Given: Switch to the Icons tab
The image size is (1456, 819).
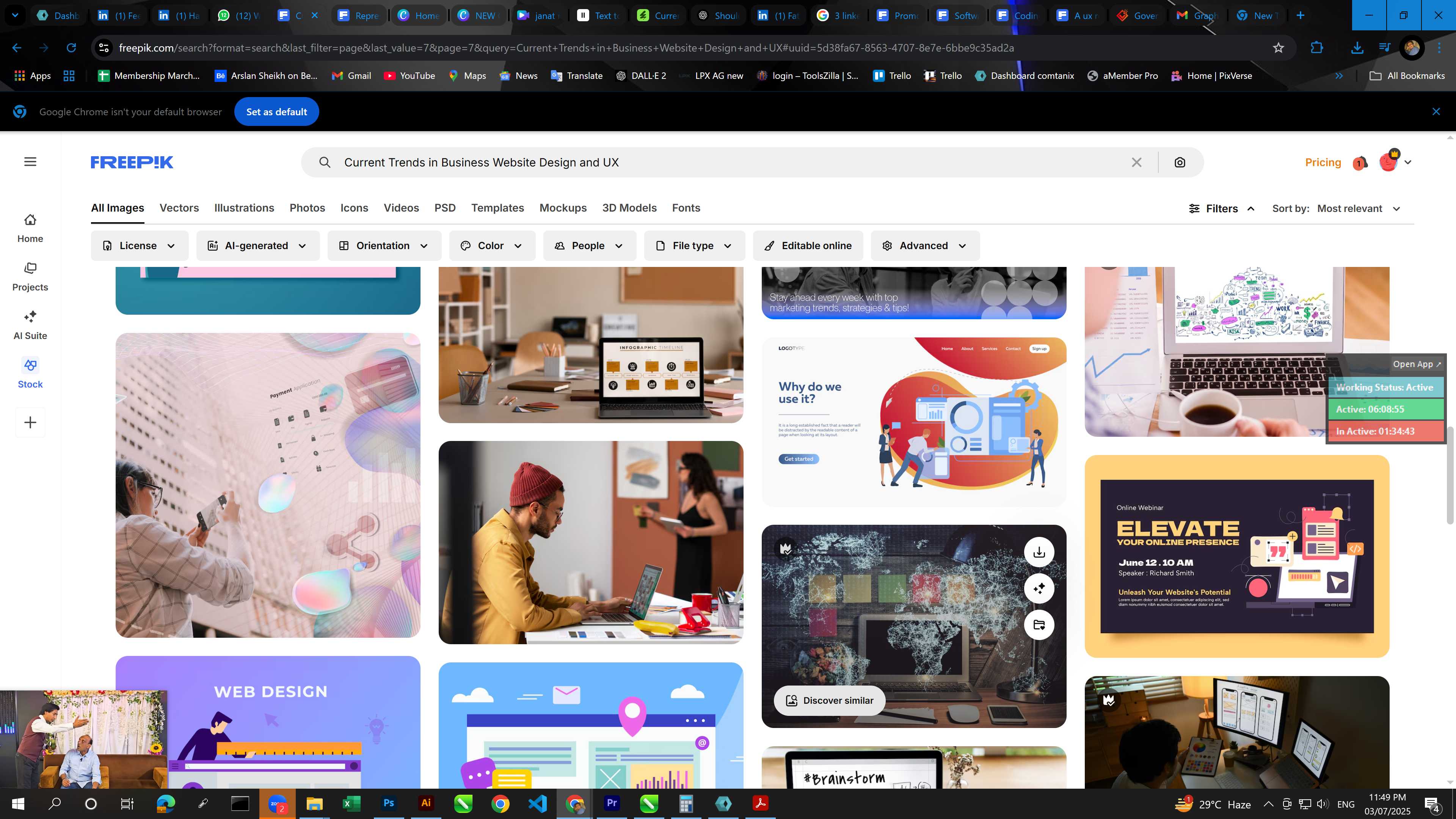Looking at the screenshot, I should (x=355, y=208).
